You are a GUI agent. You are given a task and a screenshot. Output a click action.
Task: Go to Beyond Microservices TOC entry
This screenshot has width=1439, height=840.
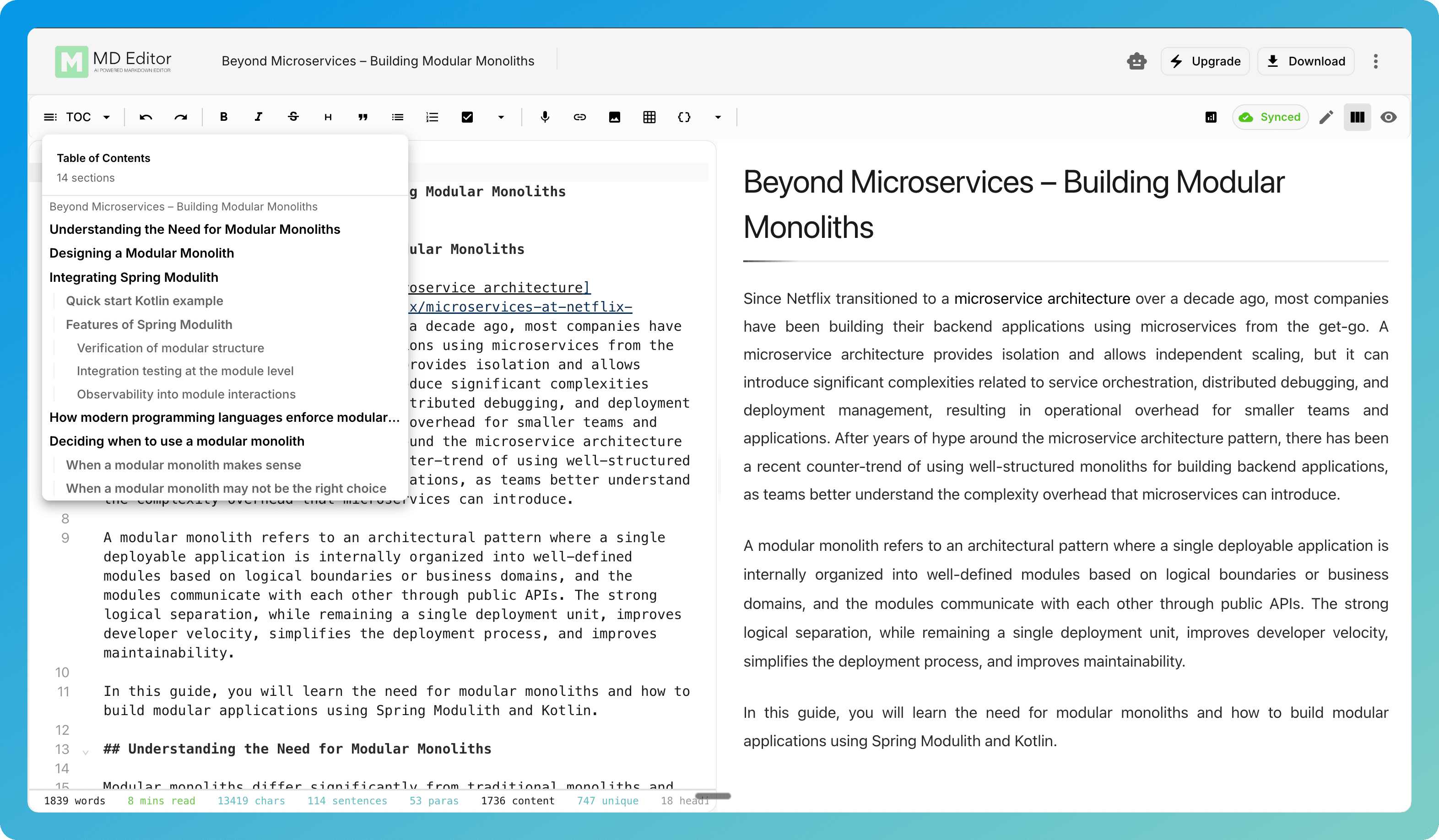183,207
